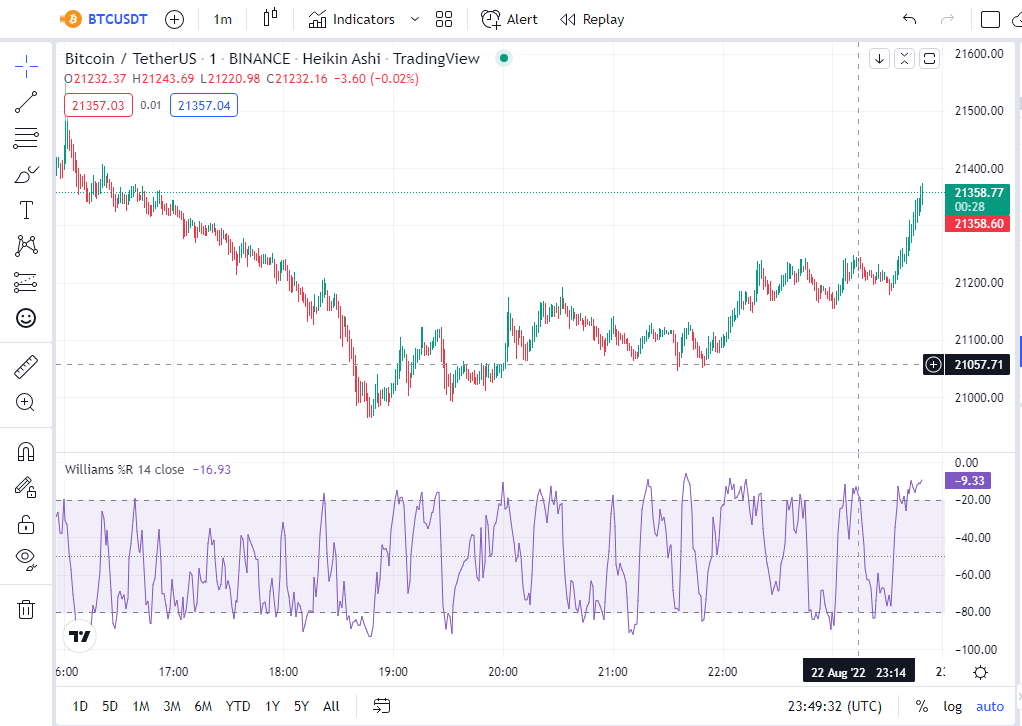Create a new Alert
1022x726 pixels.
509,20
